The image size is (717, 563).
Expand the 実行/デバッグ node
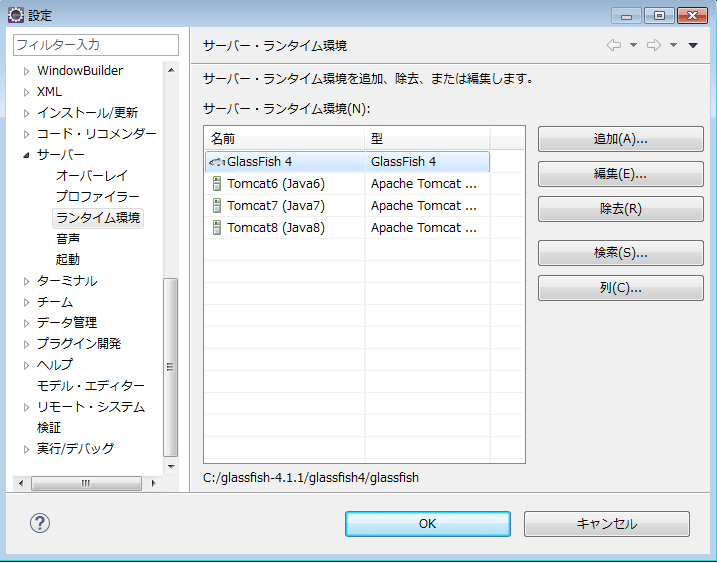(x=26, y=450)
